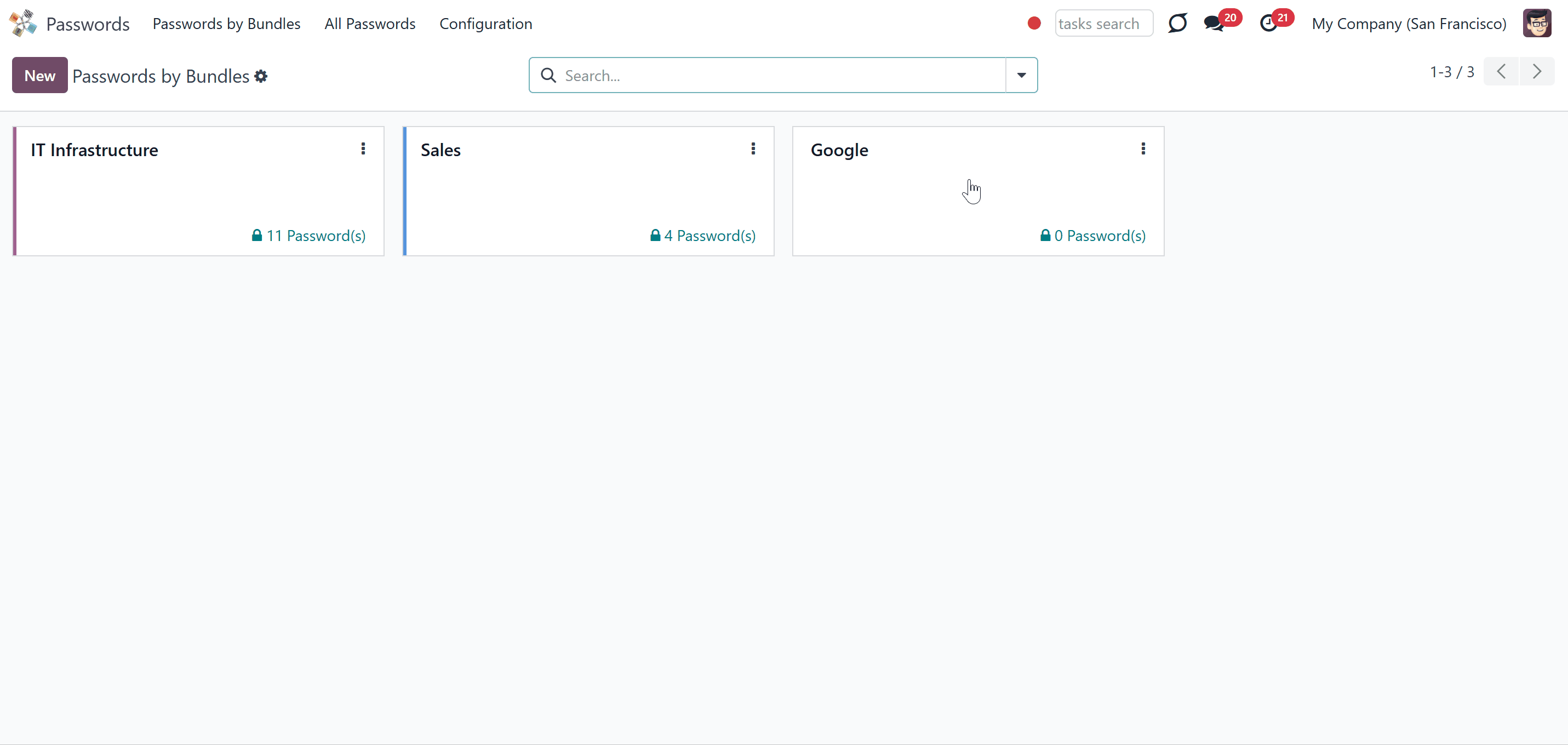
Task: Open the Passwords by Bundles menu
Action: click(x=226, y=24)
